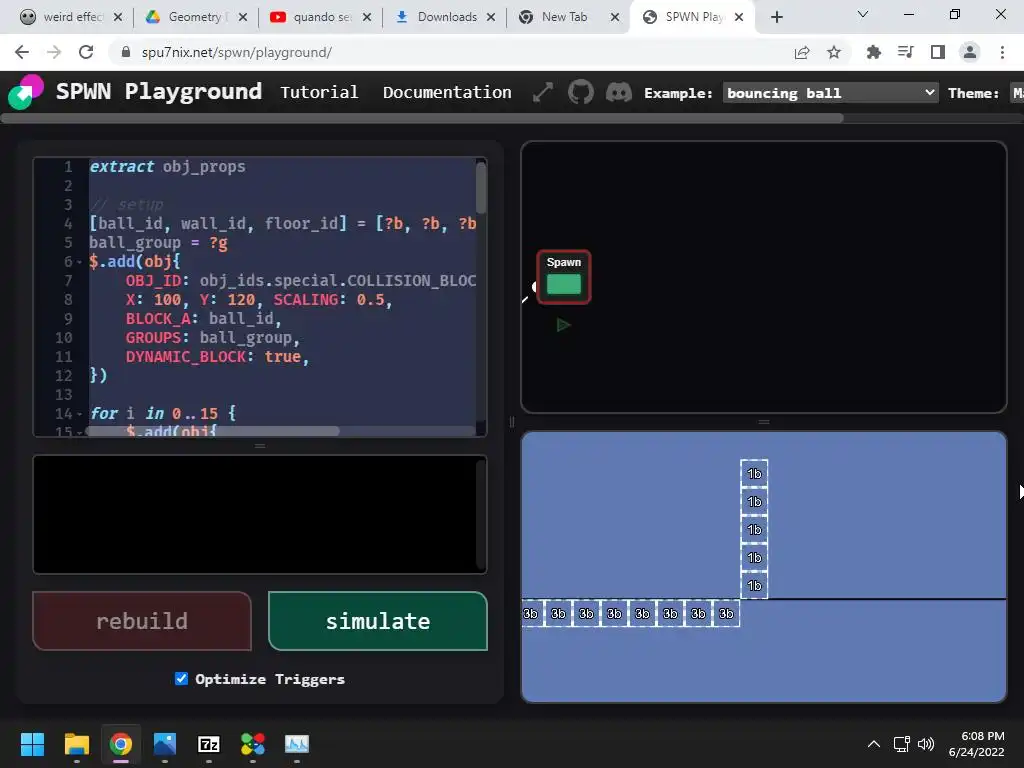
Task: Click the SPWN Playground title
Action: [159, 91]
